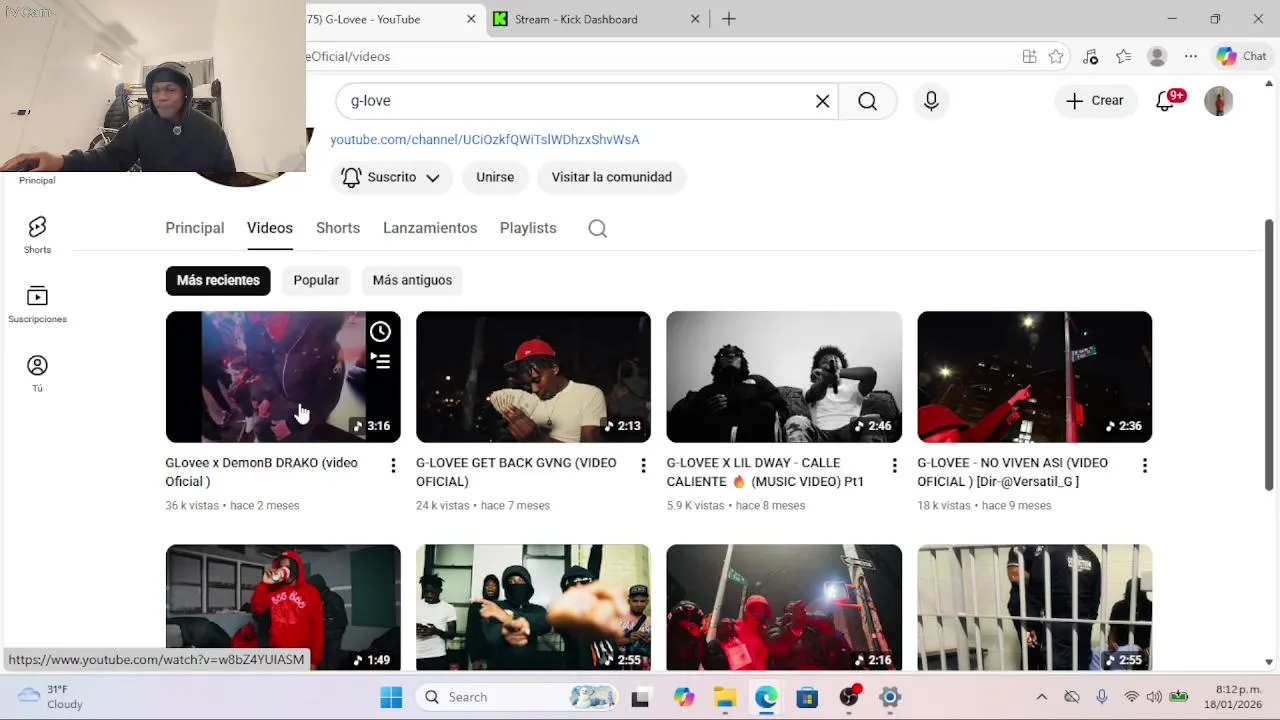
Task: Open the youtube.com/channel link
Action: pyautogui.click(x=485, y=140)
